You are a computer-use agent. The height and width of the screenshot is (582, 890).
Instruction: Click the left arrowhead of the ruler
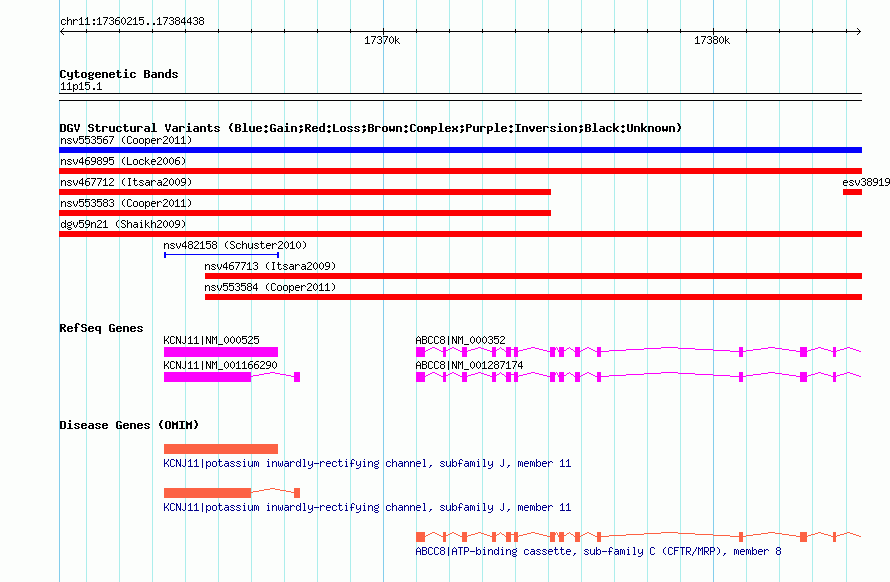click(x=62, y=32)
